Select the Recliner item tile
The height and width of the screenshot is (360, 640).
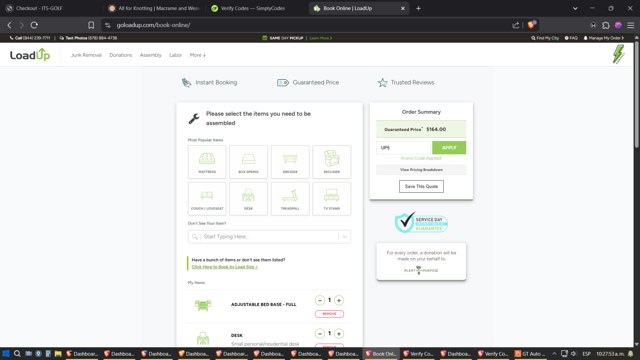pos(331,162)
